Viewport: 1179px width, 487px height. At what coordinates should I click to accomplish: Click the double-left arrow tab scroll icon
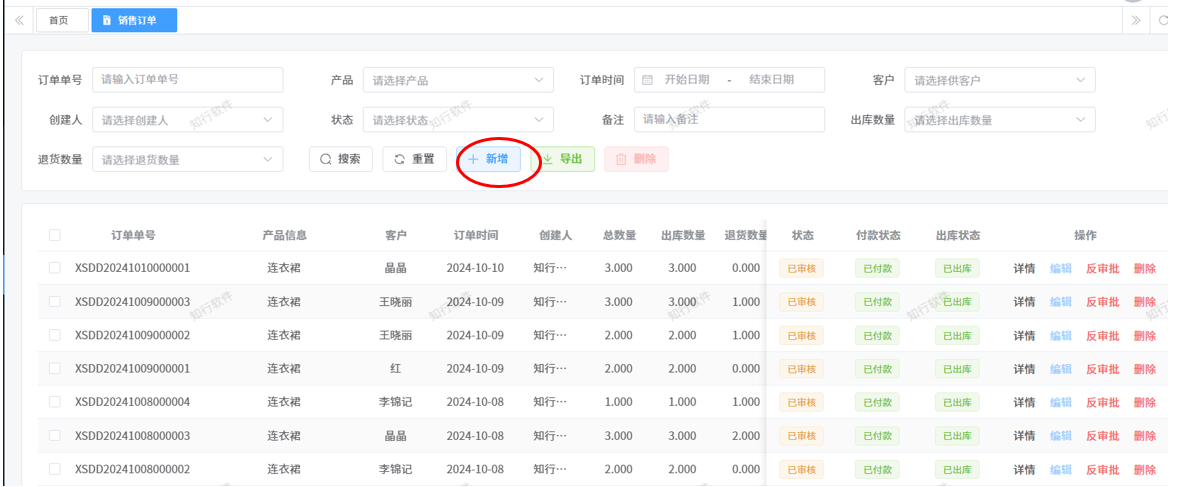point(18,20)
